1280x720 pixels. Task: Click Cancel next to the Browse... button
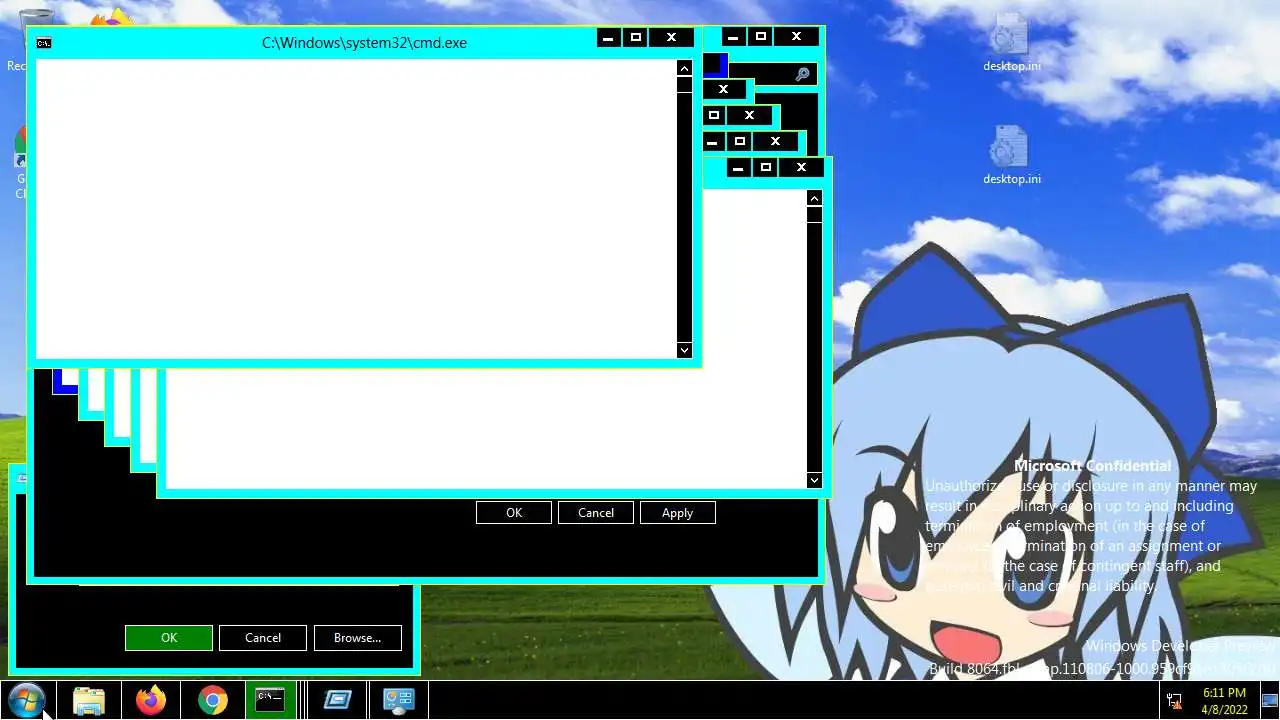263,638
